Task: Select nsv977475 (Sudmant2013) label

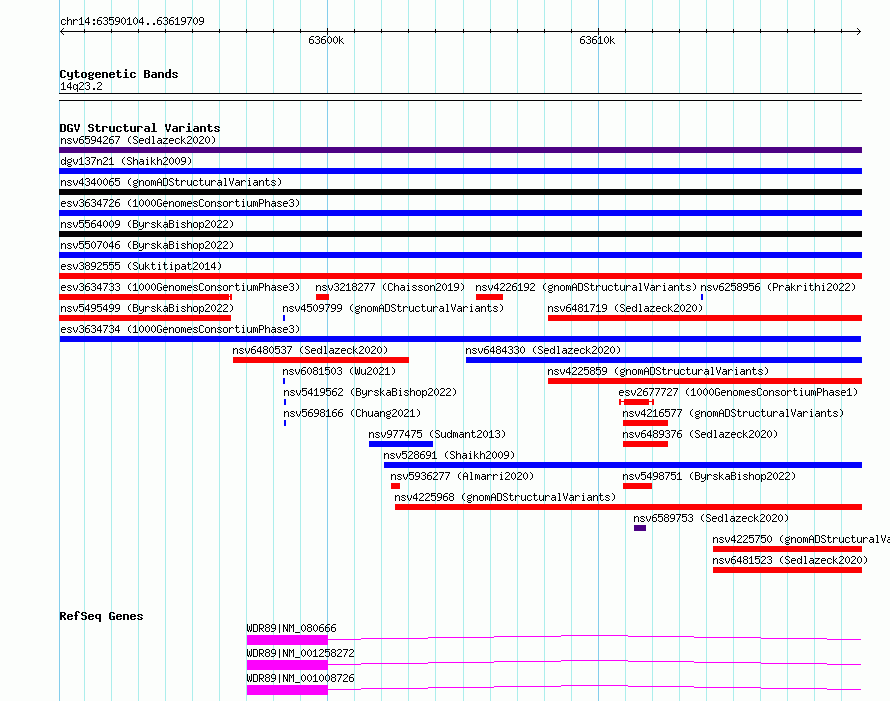Action: (437, 434)
